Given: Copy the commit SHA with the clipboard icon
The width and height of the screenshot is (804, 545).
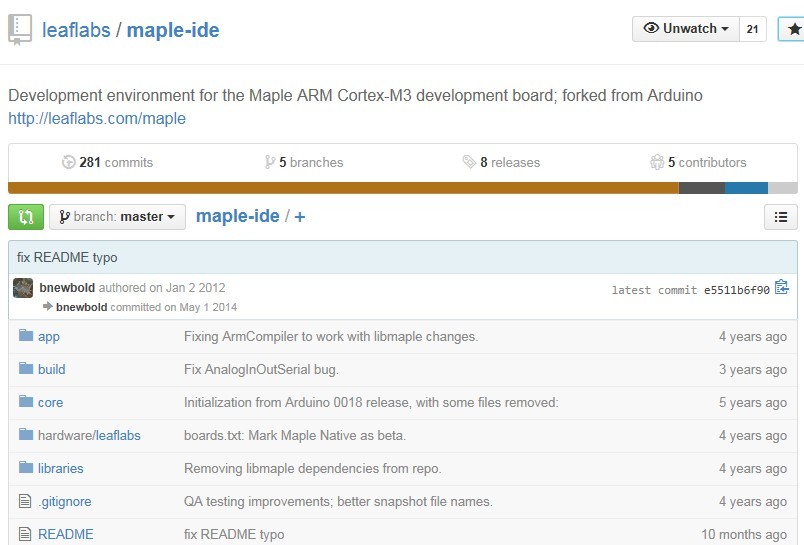Looking at the screenshot, I should [782, 287].
